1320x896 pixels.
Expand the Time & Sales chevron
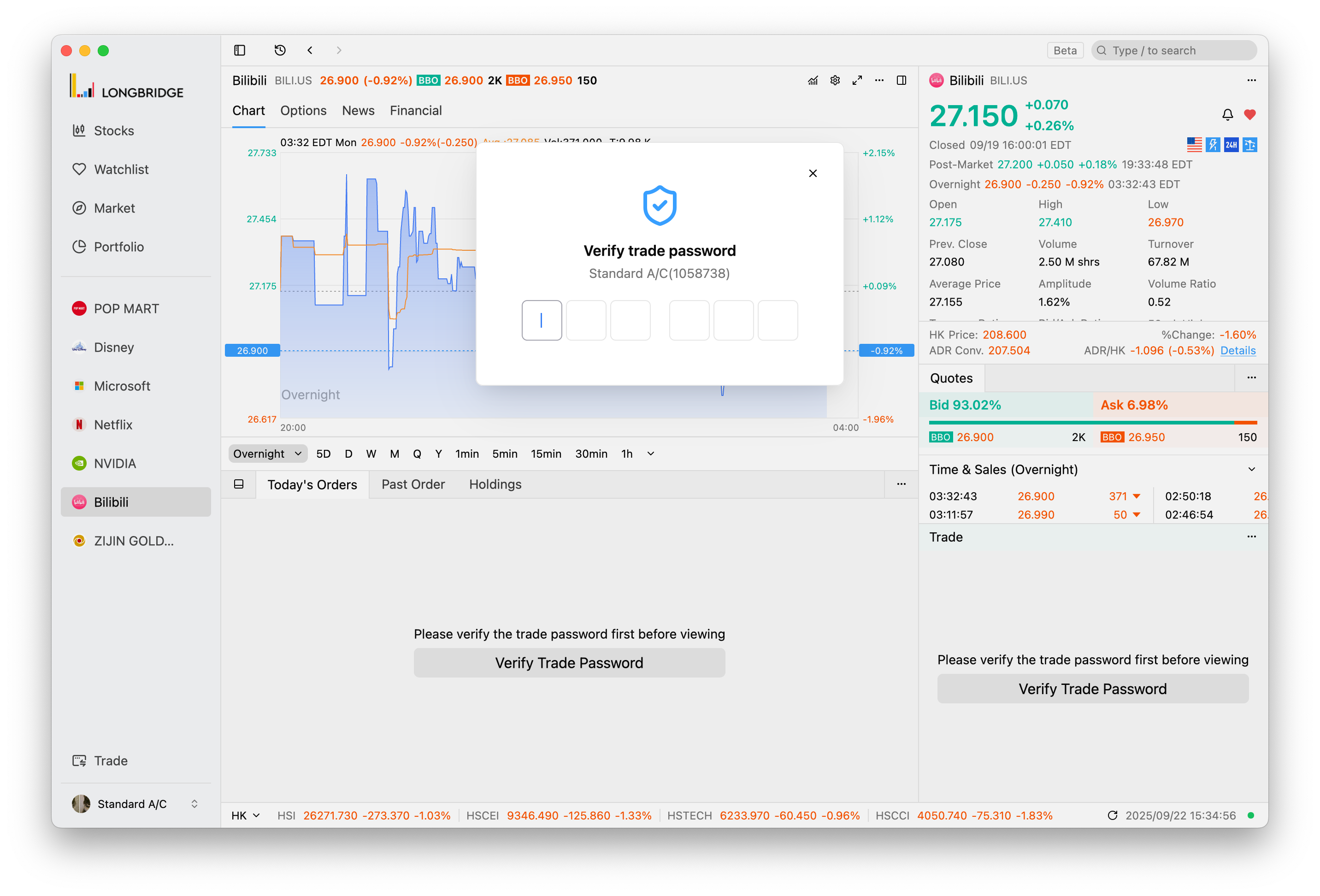coord(1251,469)
